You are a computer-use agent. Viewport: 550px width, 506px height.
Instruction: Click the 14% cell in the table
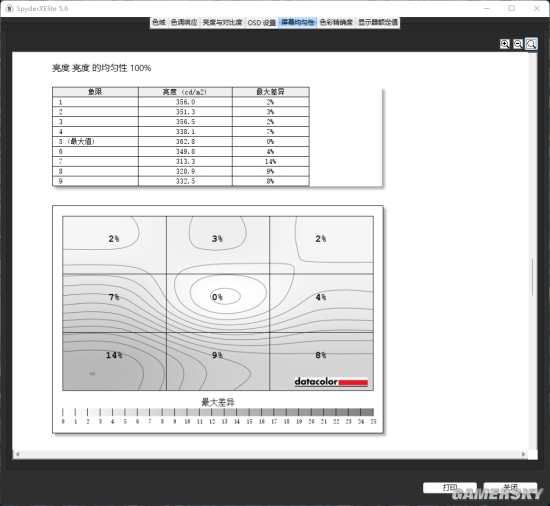[x=270, y=161]
